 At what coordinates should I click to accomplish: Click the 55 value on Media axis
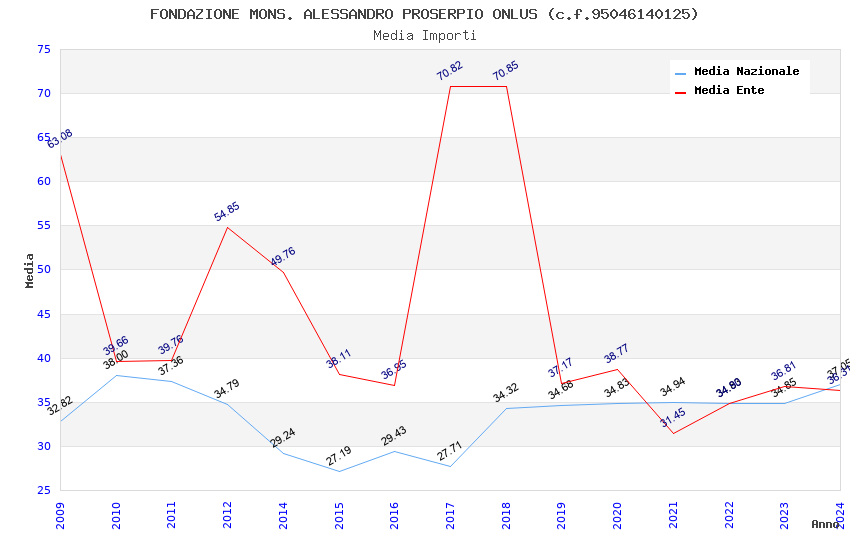(44, 225)
